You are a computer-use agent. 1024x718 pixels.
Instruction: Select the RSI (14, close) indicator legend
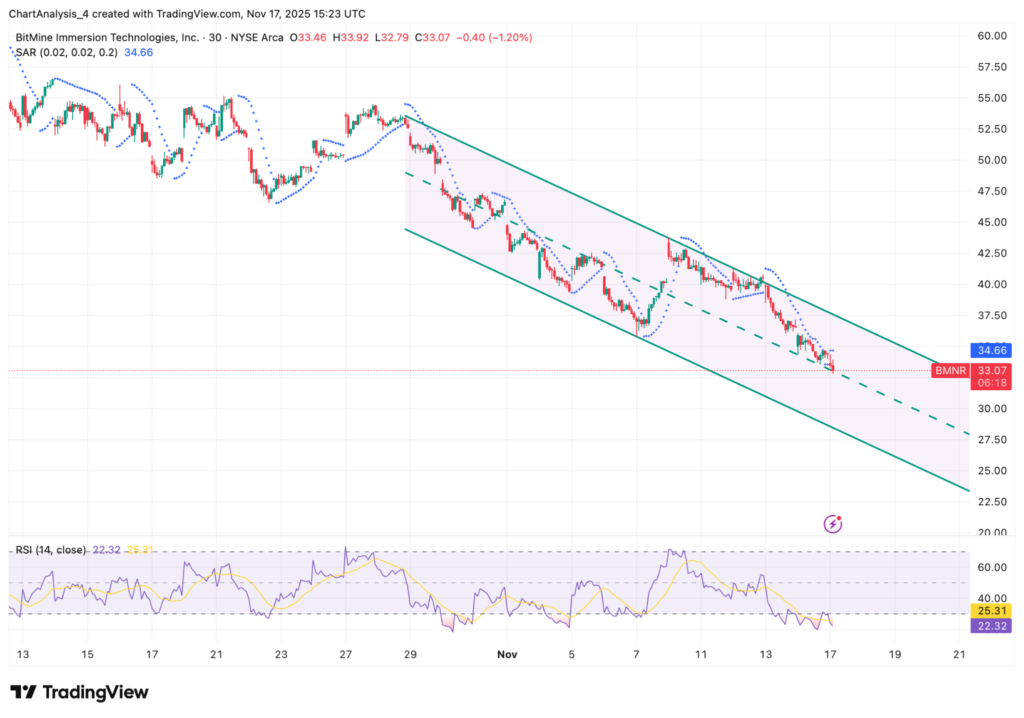50,550
